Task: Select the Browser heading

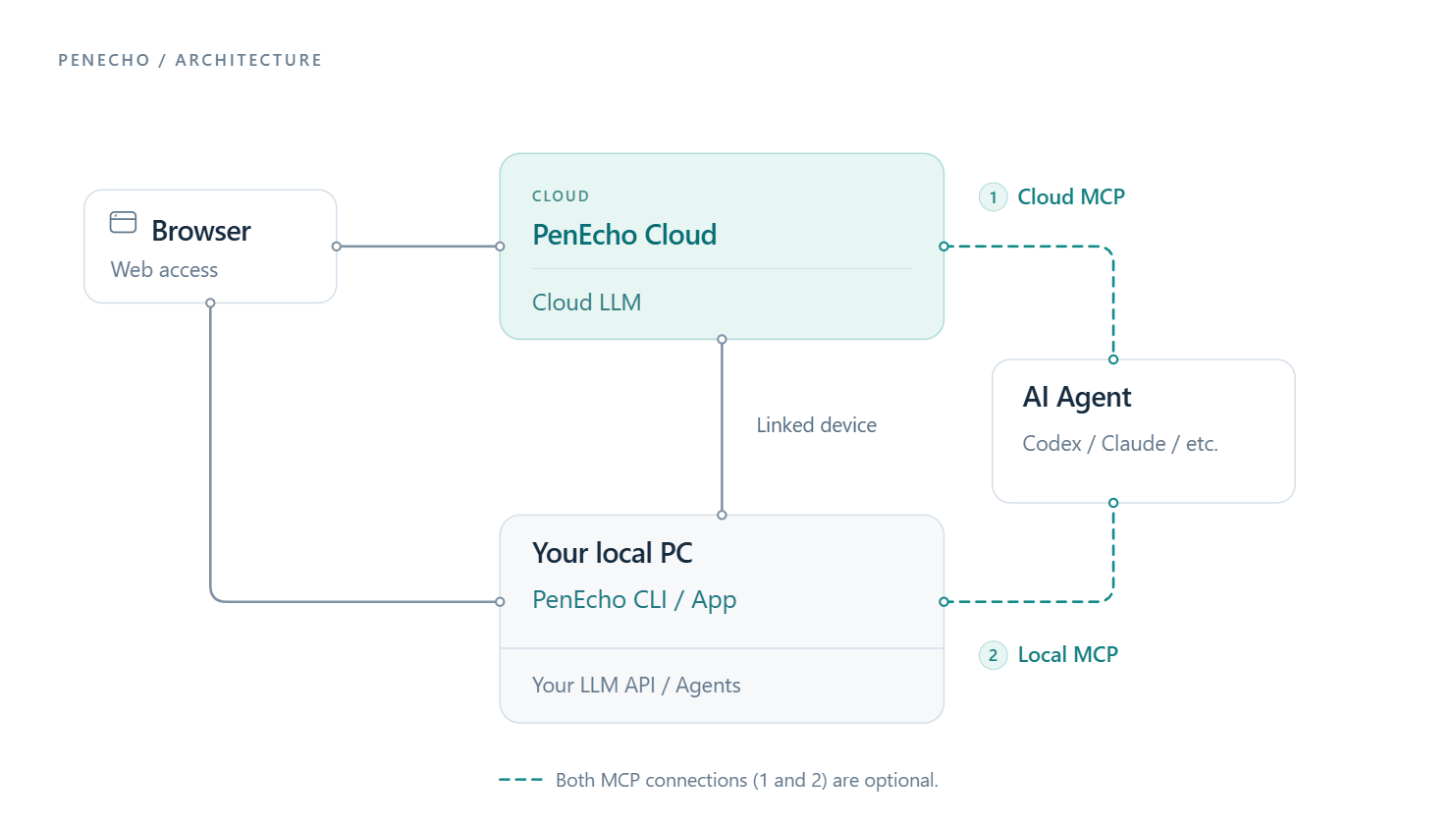Action: coord(201,231)
